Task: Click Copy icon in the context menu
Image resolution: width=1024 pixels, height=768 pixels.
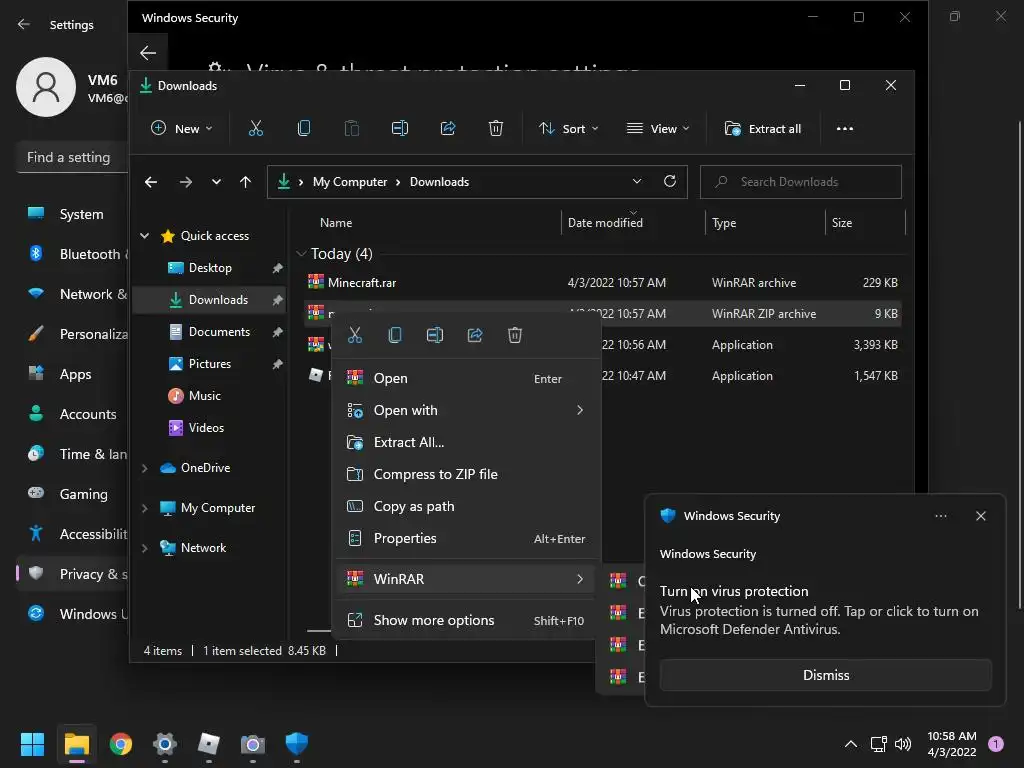Action: [x=394, y=336]
